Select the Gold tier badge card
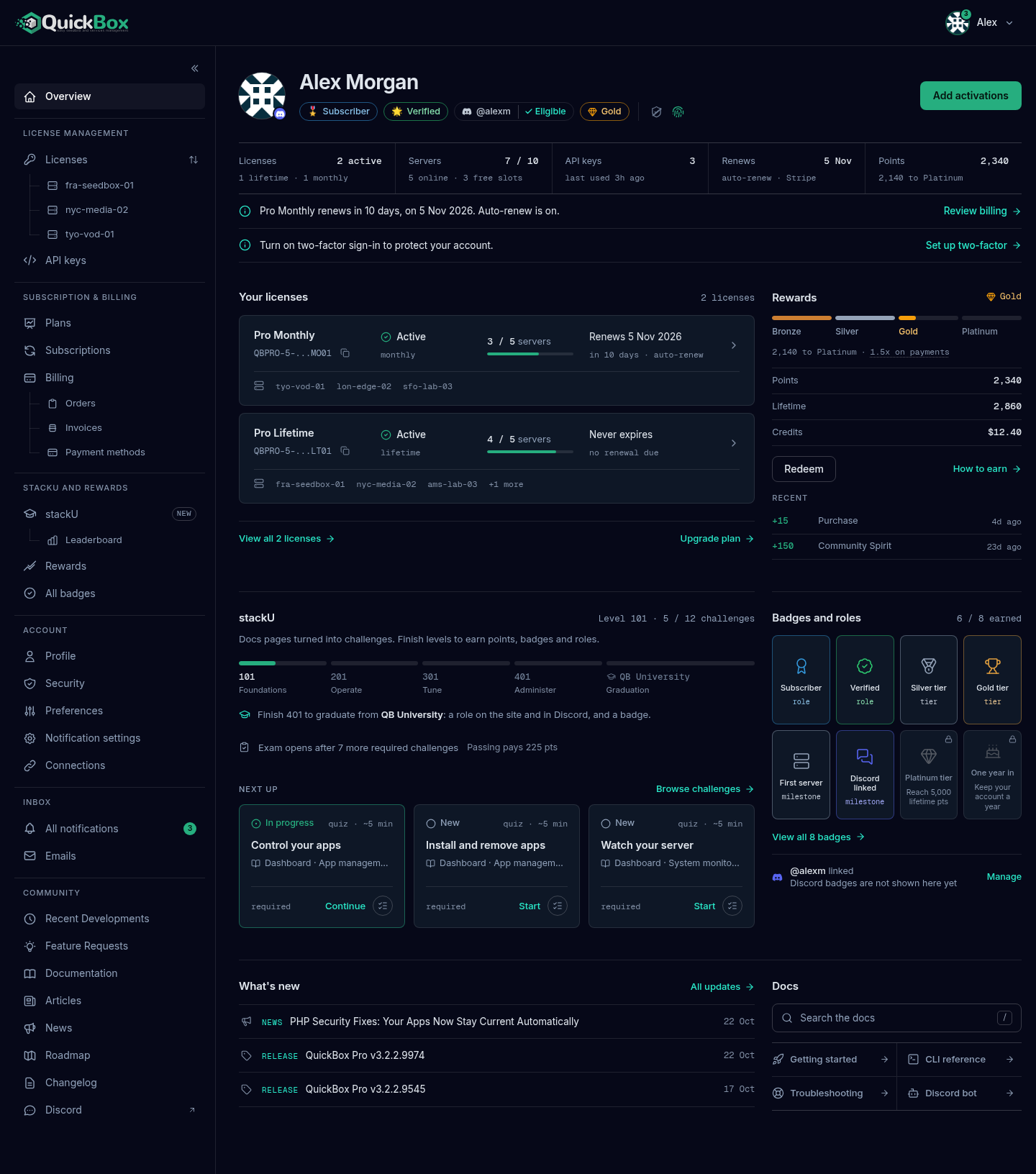 point(992,680)
